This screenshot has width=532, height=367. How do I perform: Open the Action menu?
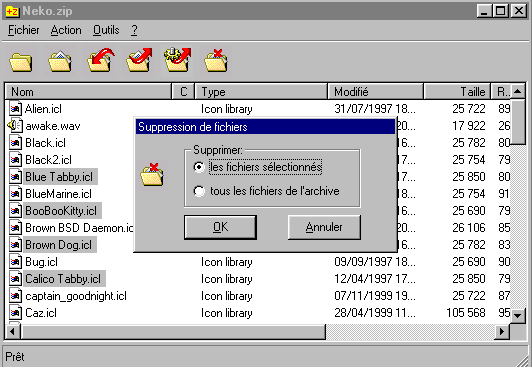(66, 30)
